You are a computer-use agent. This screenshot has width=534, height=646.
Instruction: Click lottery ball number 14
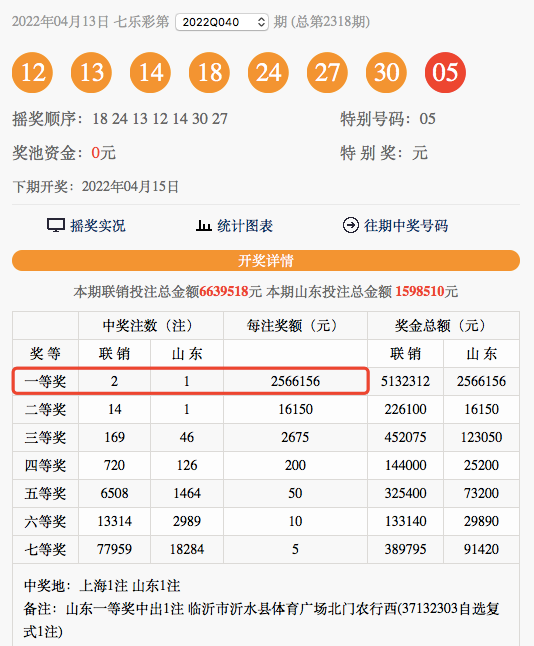(x=150, y=73)
